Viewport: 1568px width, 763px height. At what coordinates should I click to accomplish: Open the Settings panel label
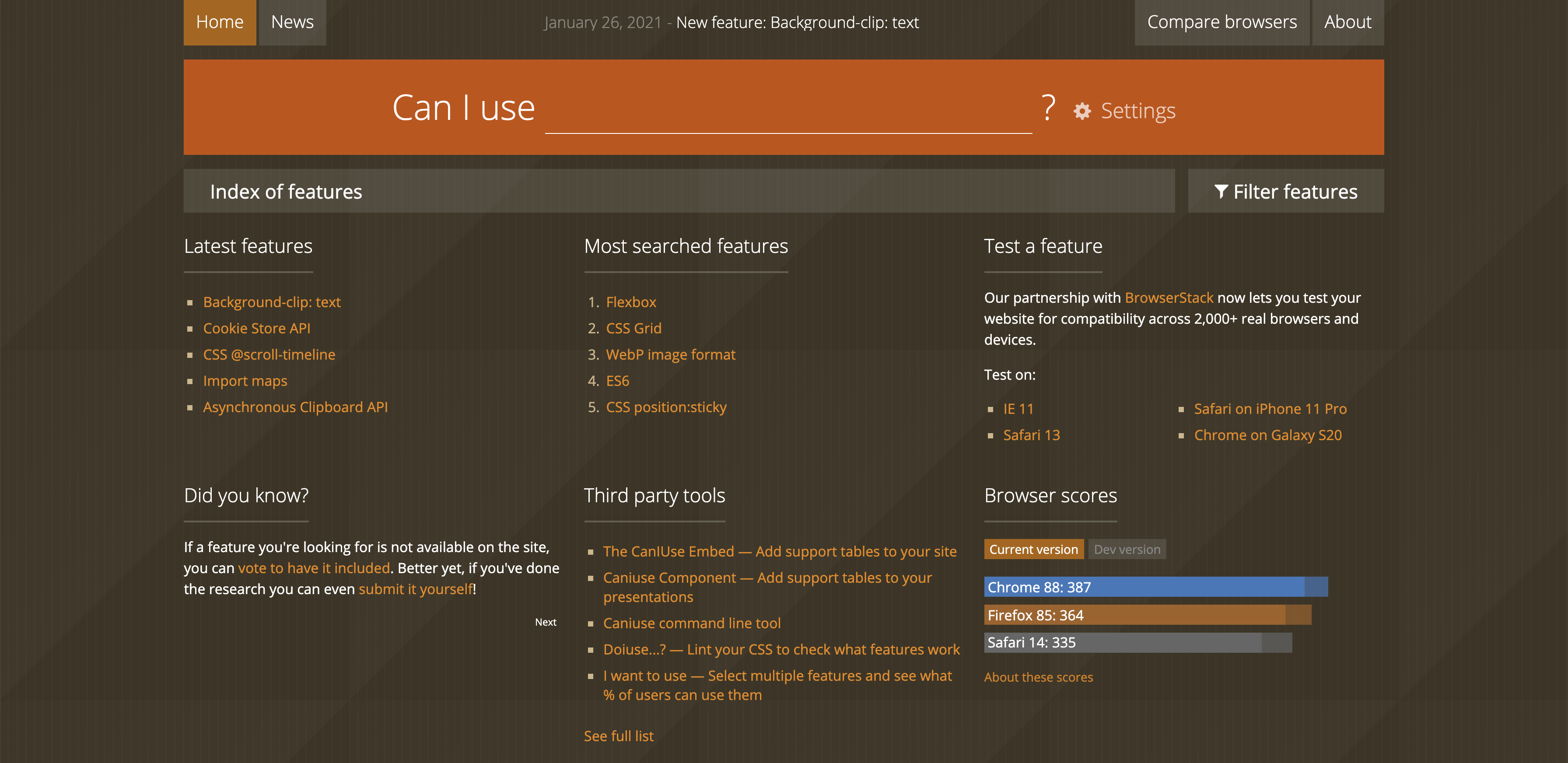point(1137,112)
